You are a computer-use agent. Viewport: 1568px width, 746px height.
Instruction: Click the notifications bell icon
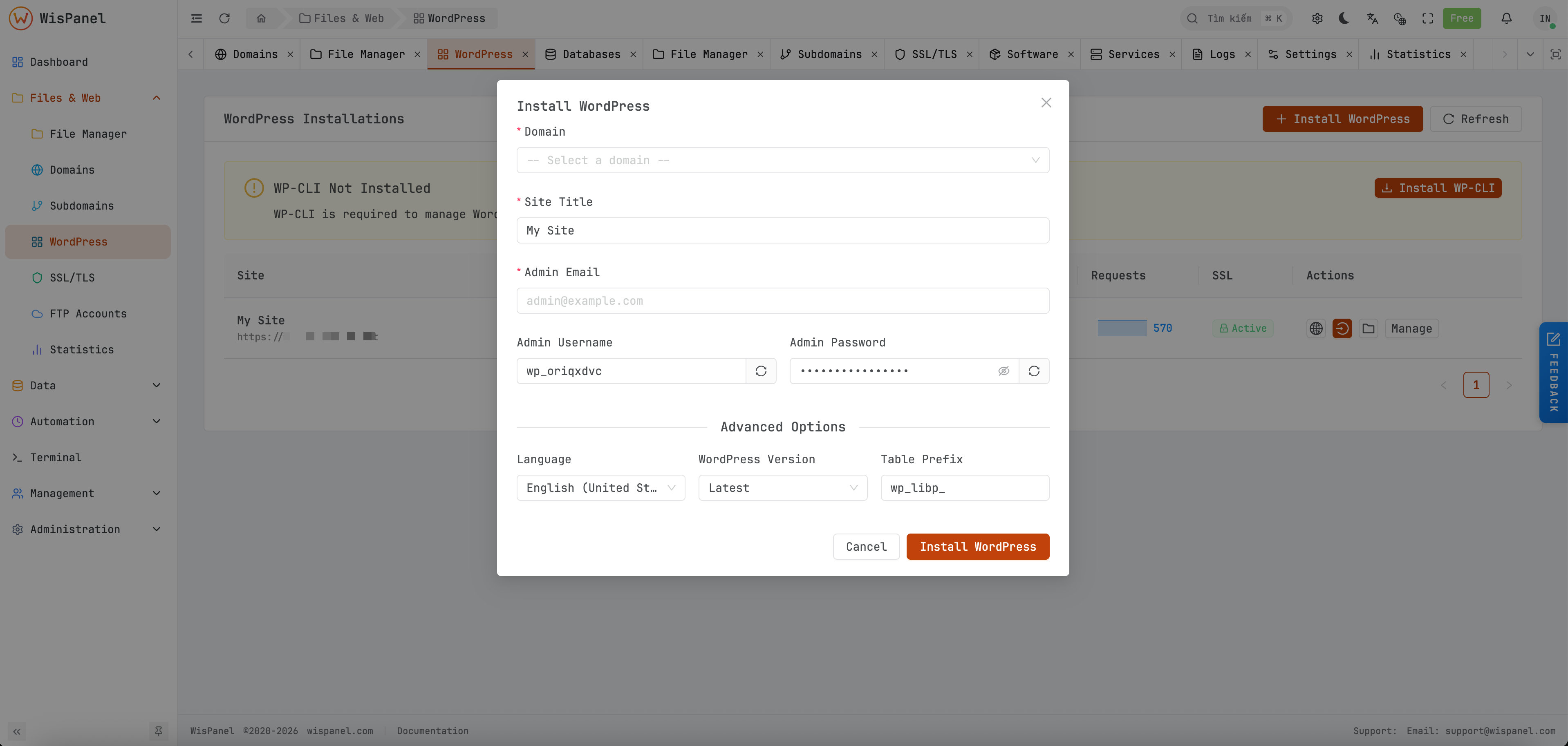click(x=1507, y=18)
